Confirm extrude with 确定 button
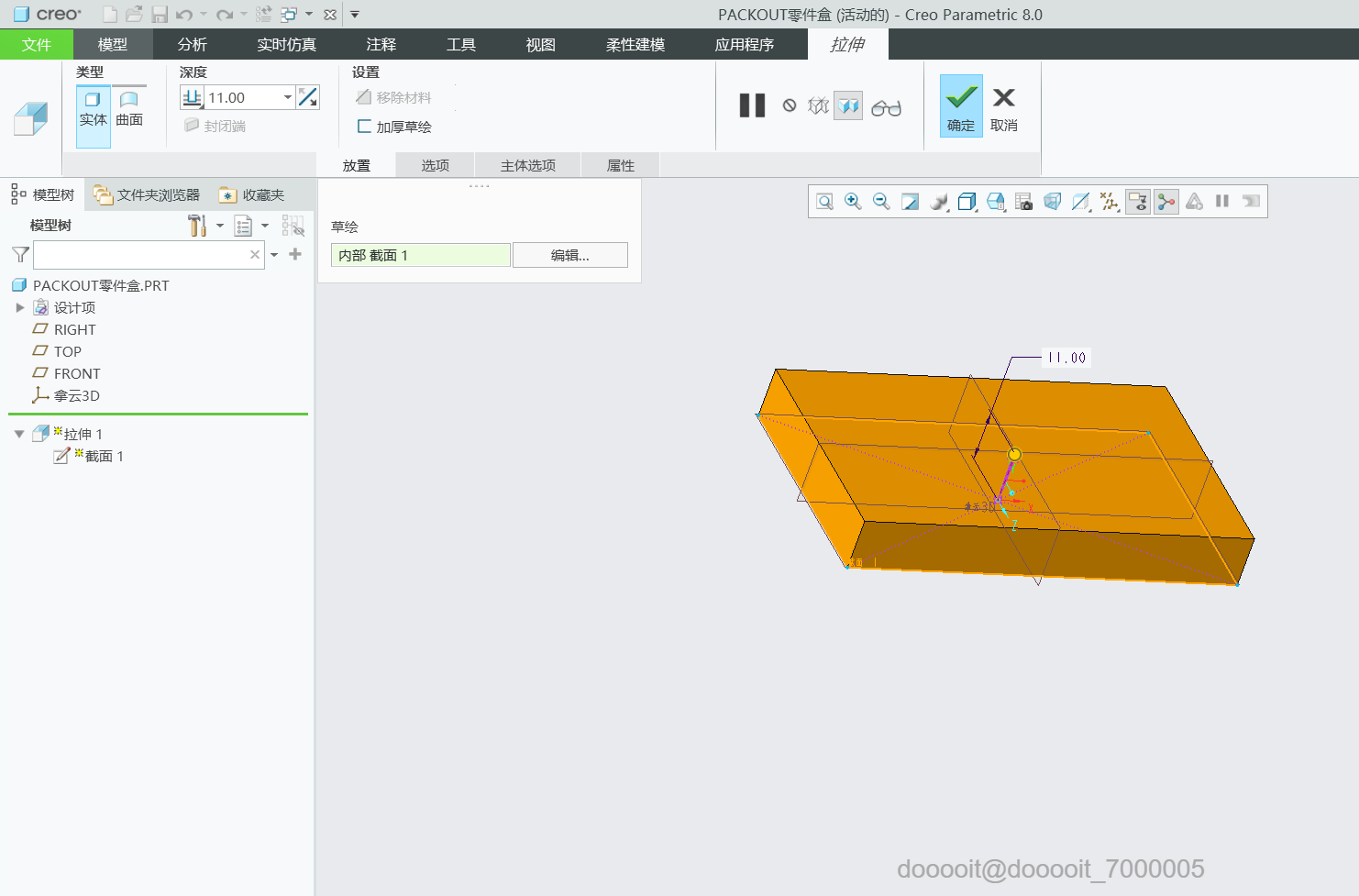Viewport: 1359px width, 896px height. coord(960,106)
